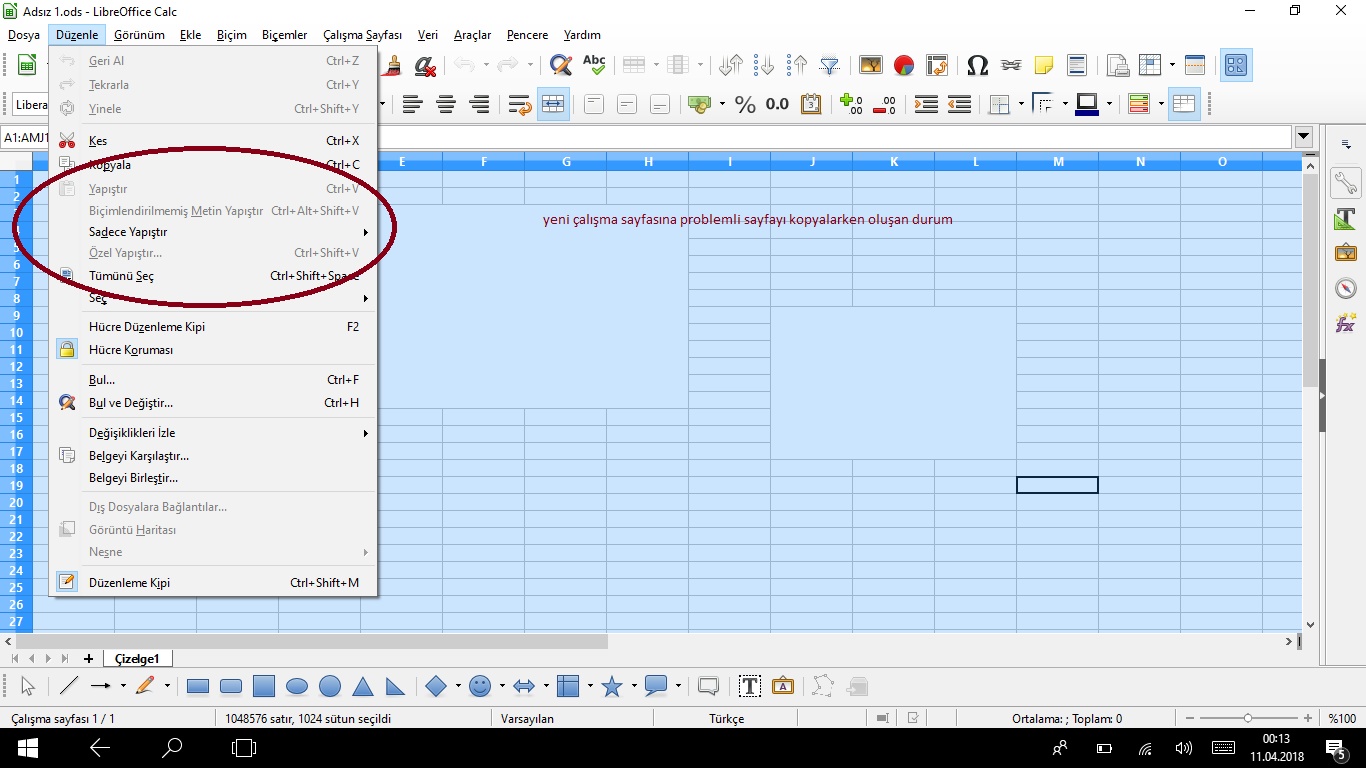This screenshot has height=768, width=1366.
Task: Open the currency format dropdown arrow
Action: coord(721,104)
